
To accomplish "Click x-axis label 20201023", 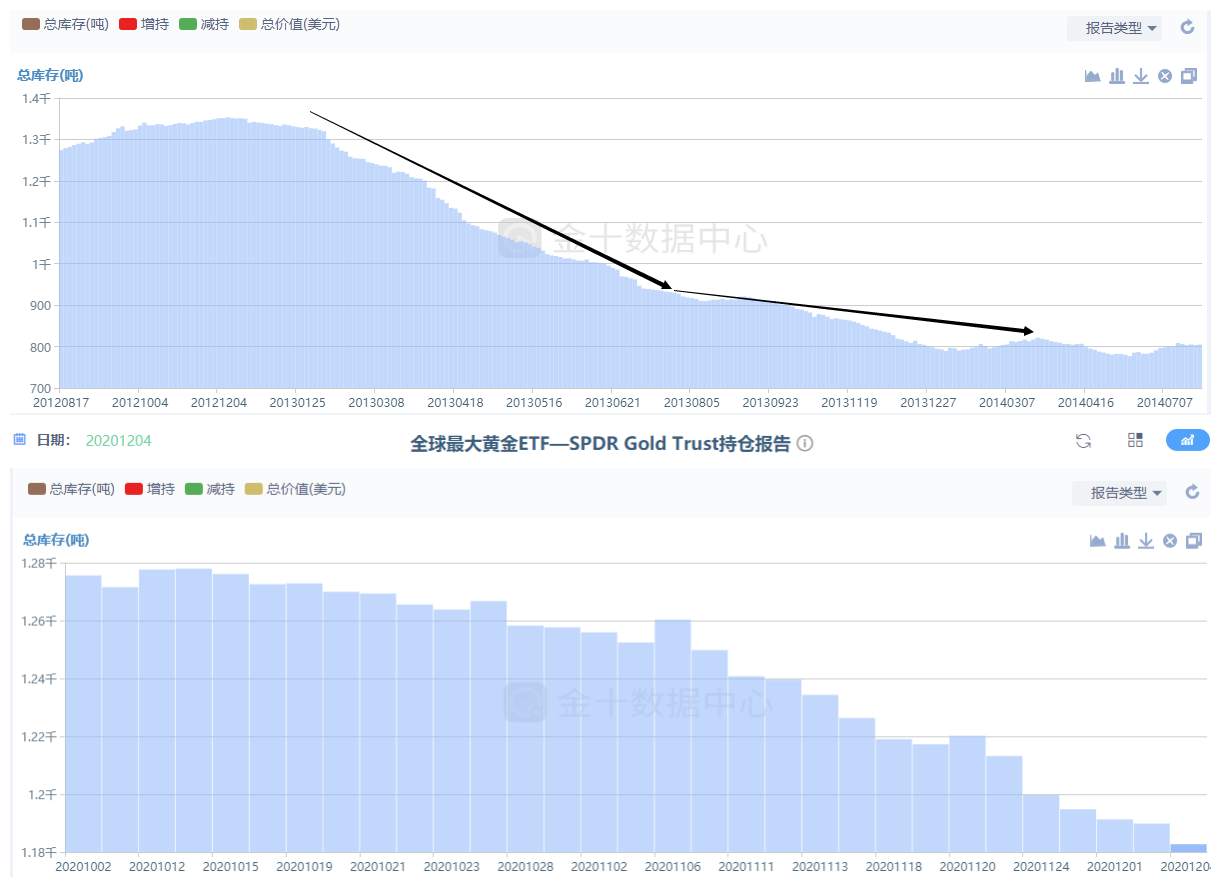I will pos(452,867).
